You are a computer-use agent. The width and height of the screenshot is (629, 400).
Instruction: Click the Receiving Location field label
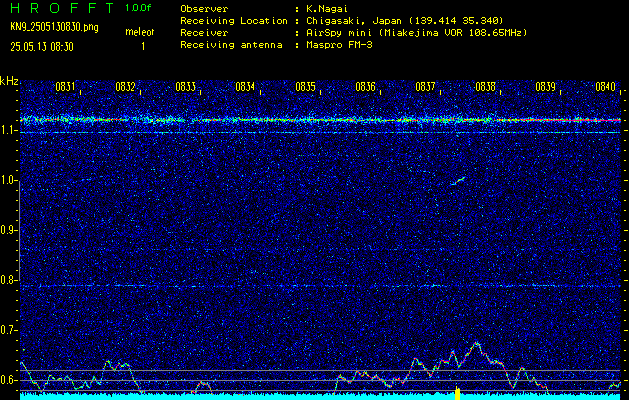(234, 21)
